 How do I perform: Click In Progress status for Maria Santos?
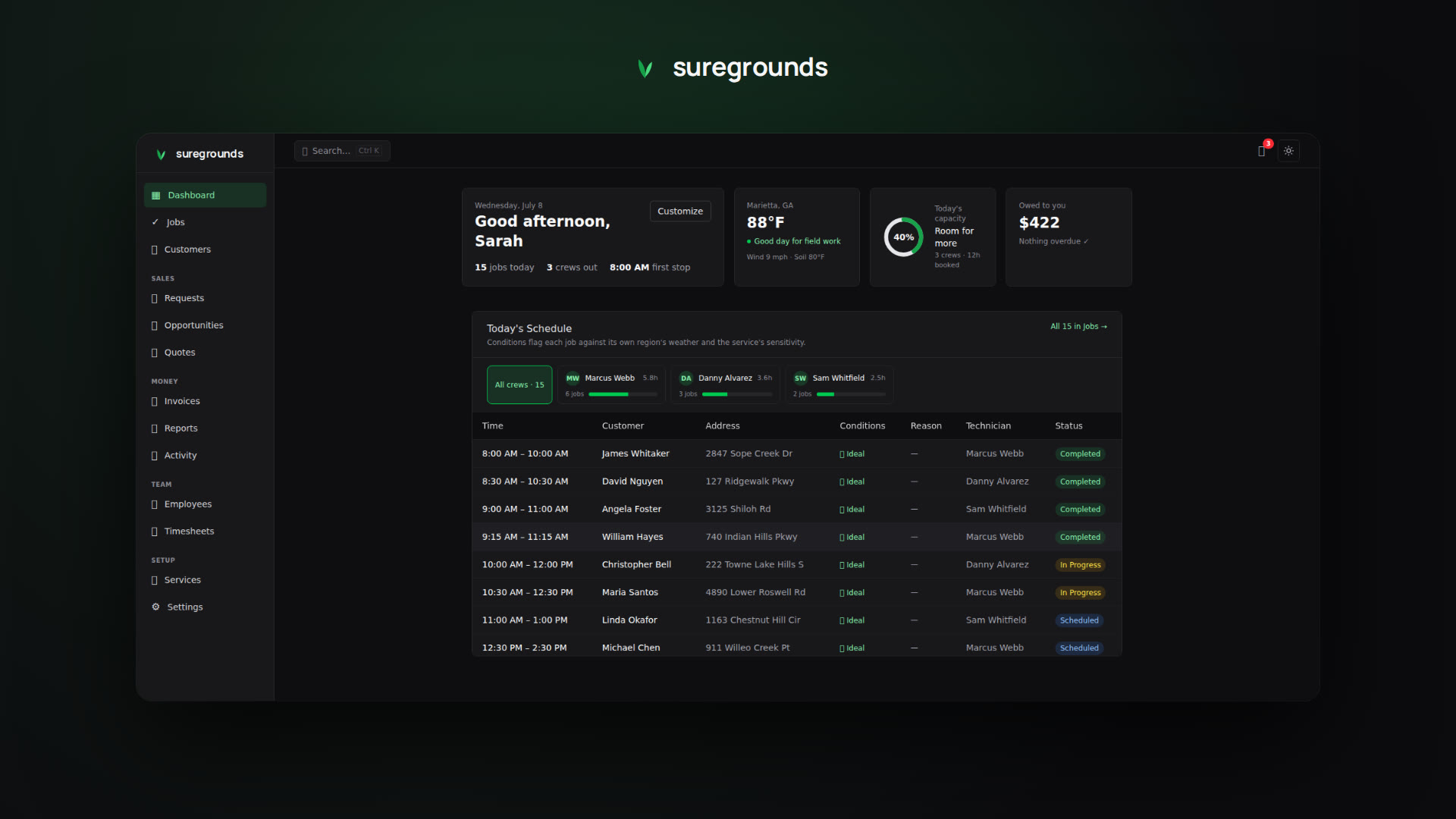(x=1080, y=593)
